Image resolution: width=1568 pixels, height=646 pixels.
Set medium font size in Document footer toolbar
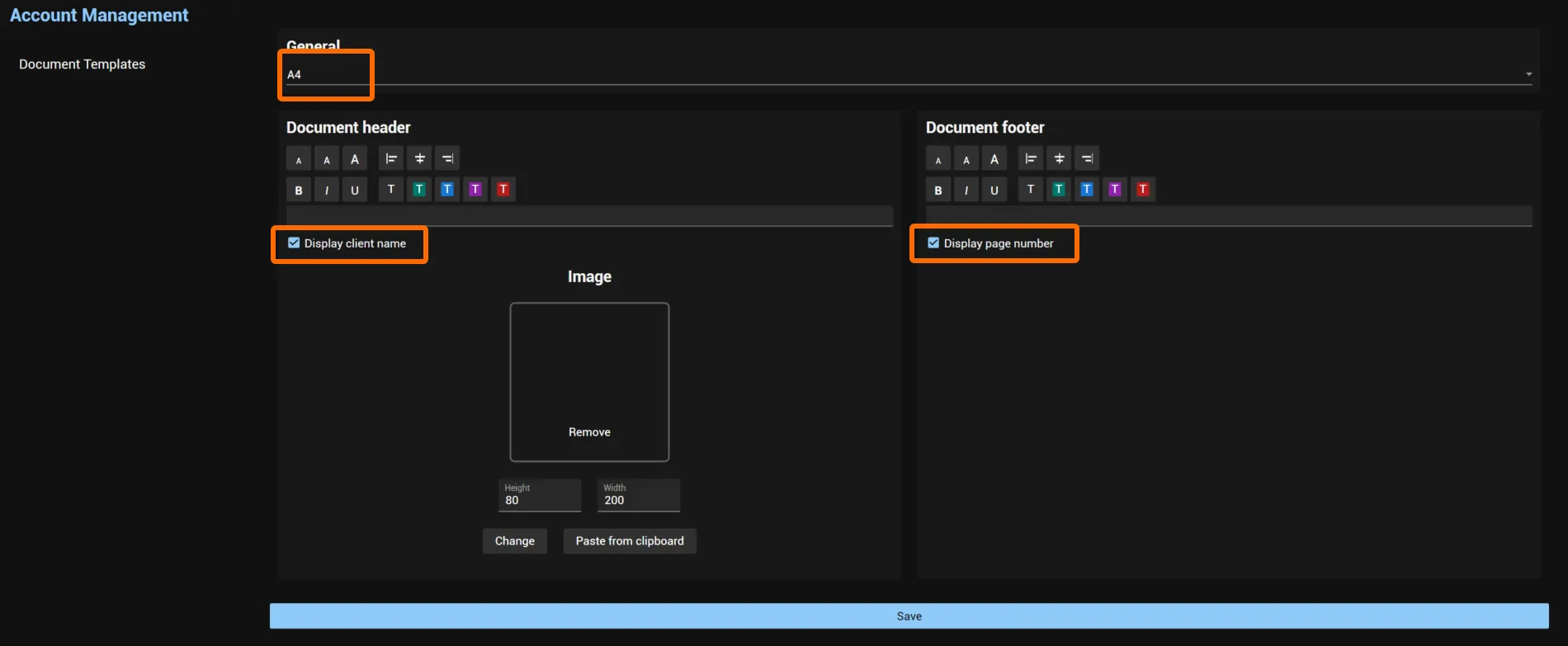[966, 159]
